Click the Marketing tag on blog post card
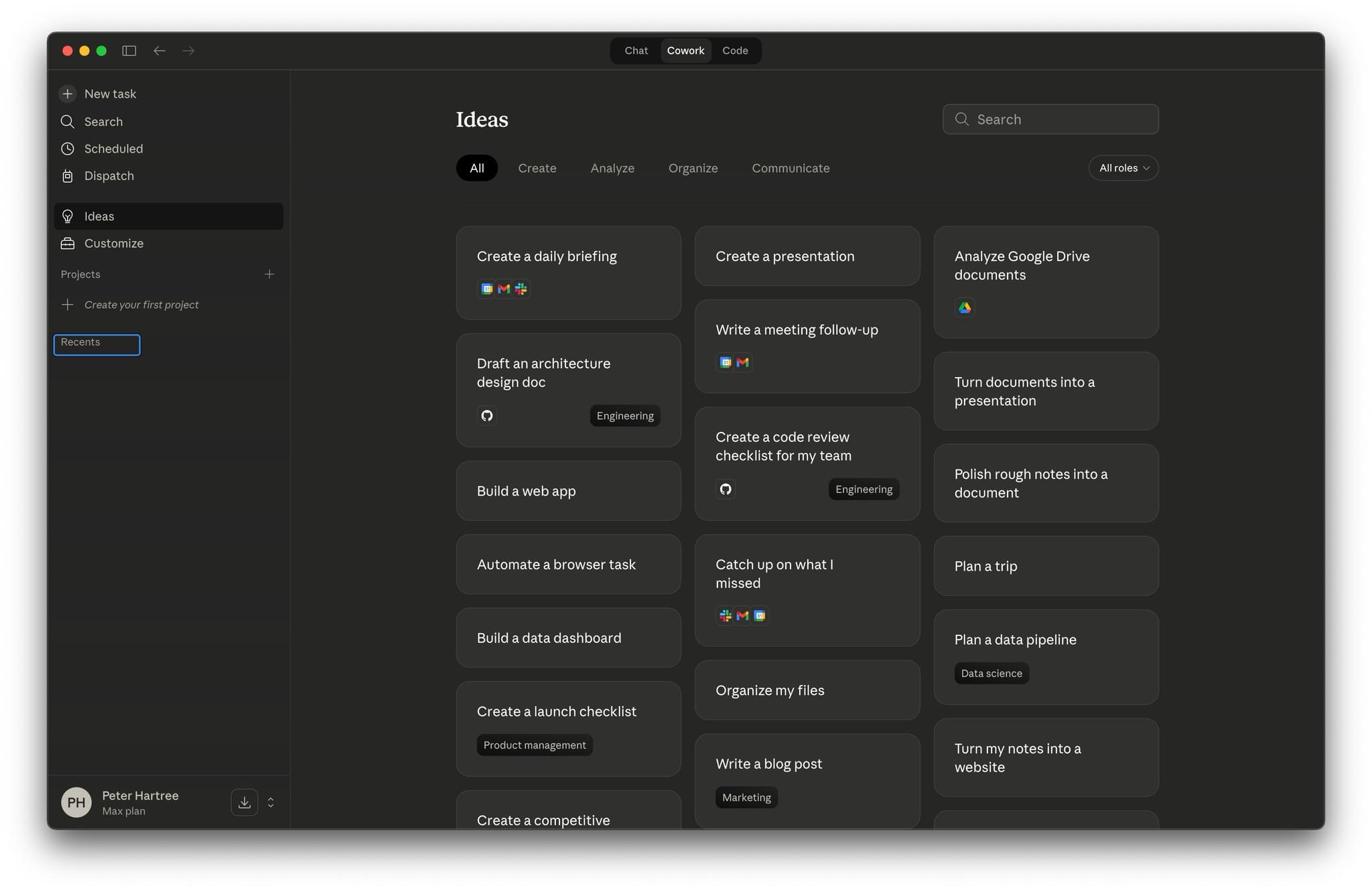Screen dimensions: 1372x892 tap(746, 798)
